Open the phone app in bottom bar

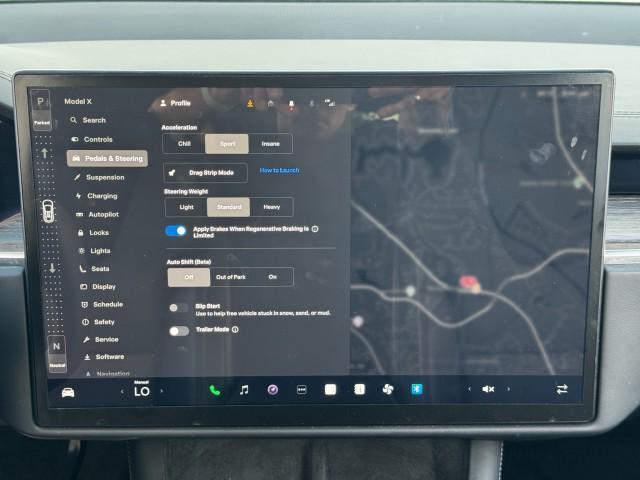(x=214, y=390)
